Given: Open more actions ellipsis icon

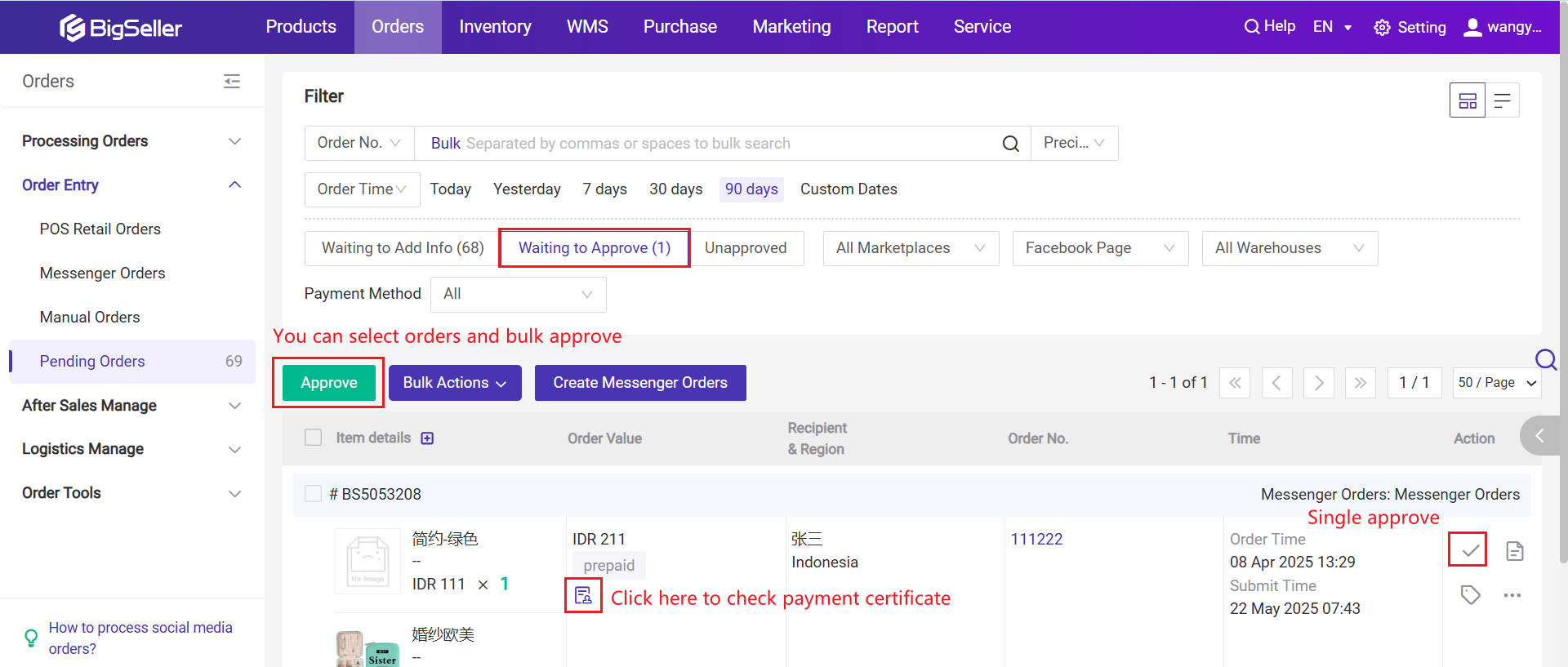Looking at the screenshot, I should (1512, 595).
